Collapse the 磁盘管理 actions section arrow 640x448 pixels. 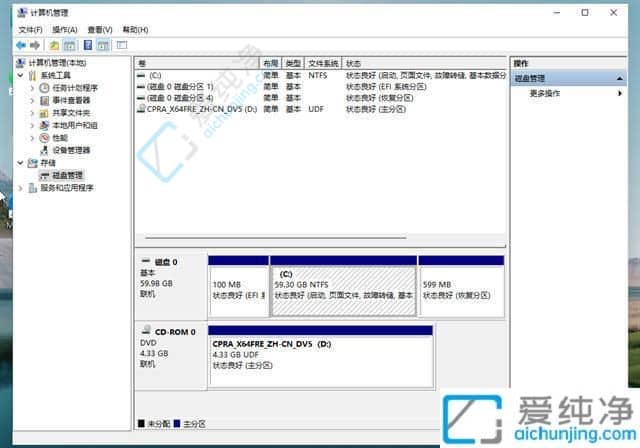pos(620,78)
